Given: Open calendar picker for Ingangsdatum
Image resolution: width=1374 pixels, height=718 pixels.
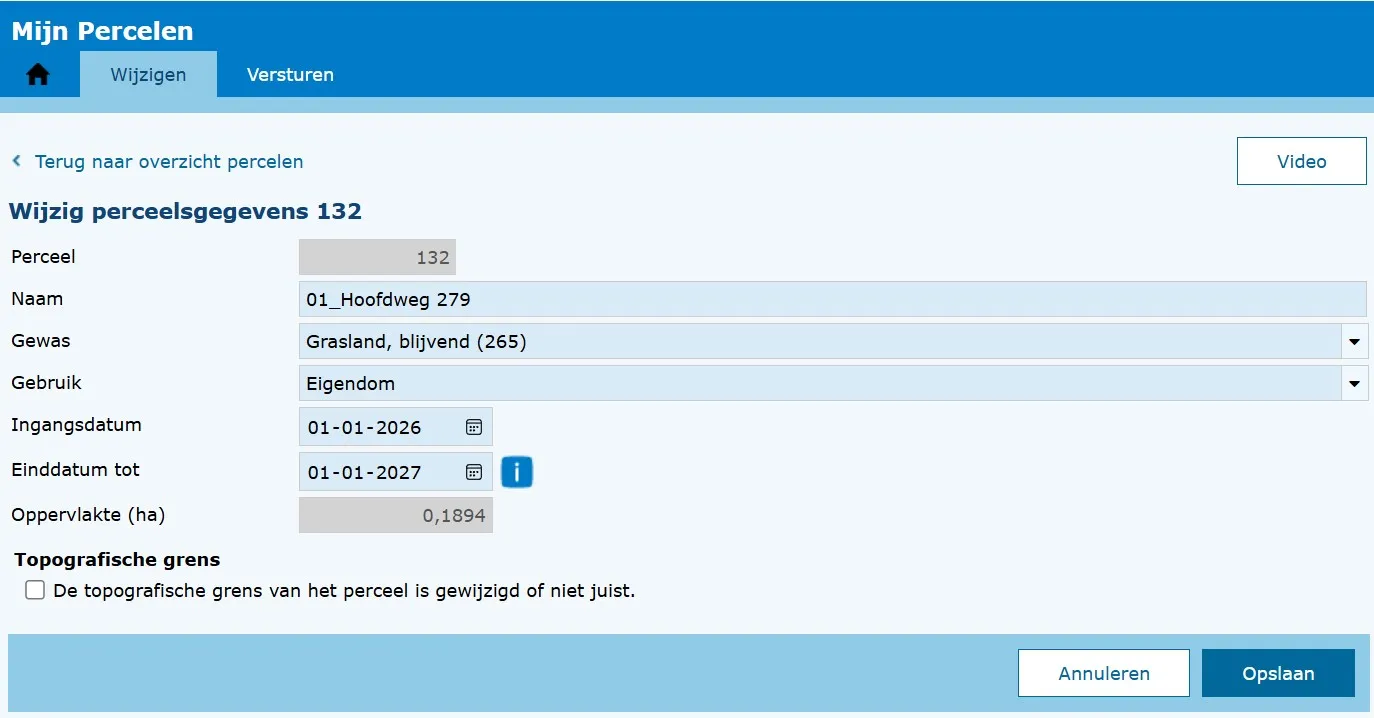Looking at the screenshot, I should (x=474, y=427).
